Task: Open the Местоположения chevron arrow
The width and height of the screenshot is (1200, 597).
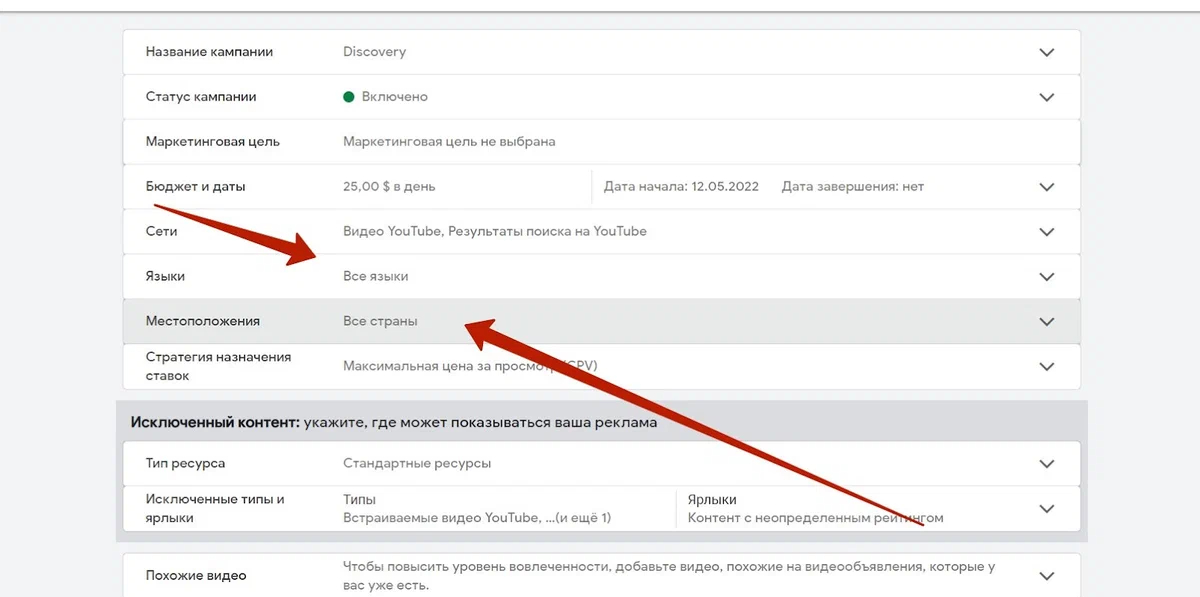Action: click(x=1046, y=322)
